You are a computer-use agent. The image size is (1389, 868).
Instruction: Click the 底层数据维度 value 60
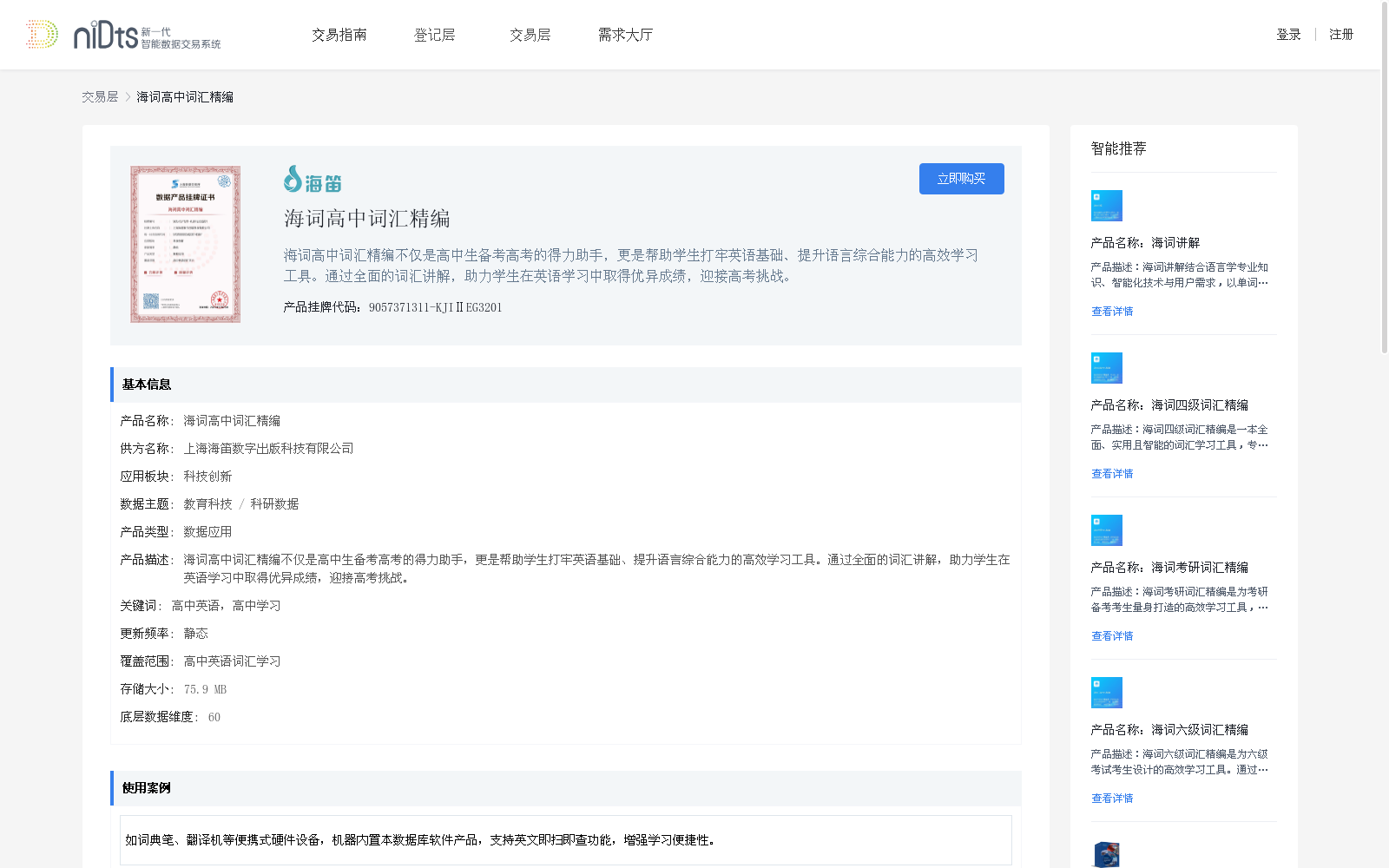(214, 717)
